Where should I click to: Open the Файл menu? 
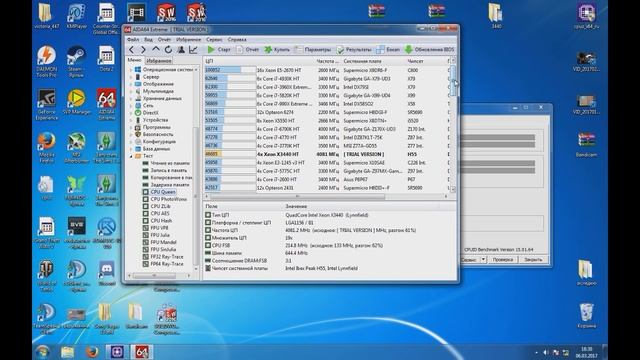pos(133,40)
